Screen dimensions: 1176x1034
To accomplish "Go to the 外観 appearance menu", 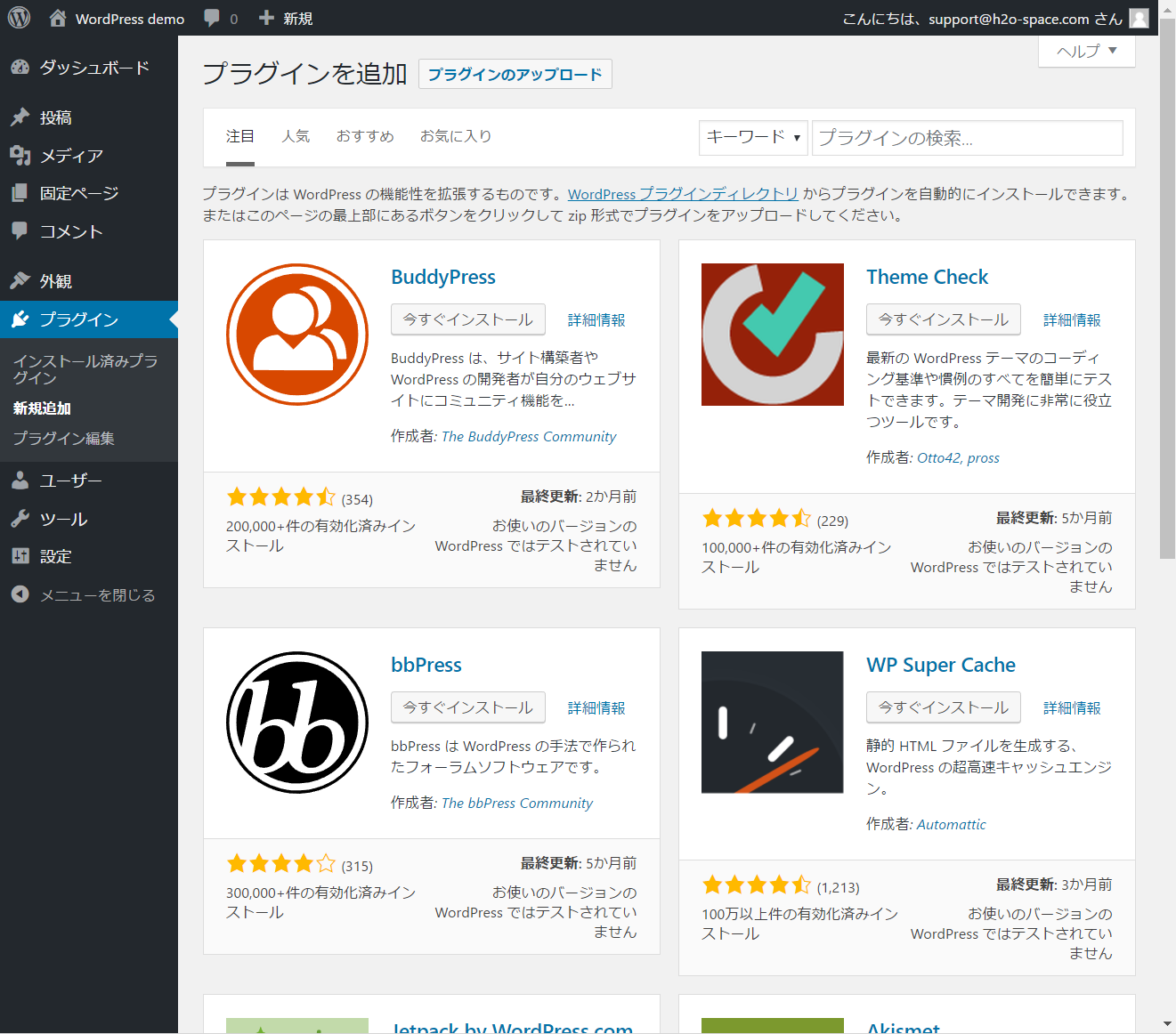I will [x=55, y=281].
